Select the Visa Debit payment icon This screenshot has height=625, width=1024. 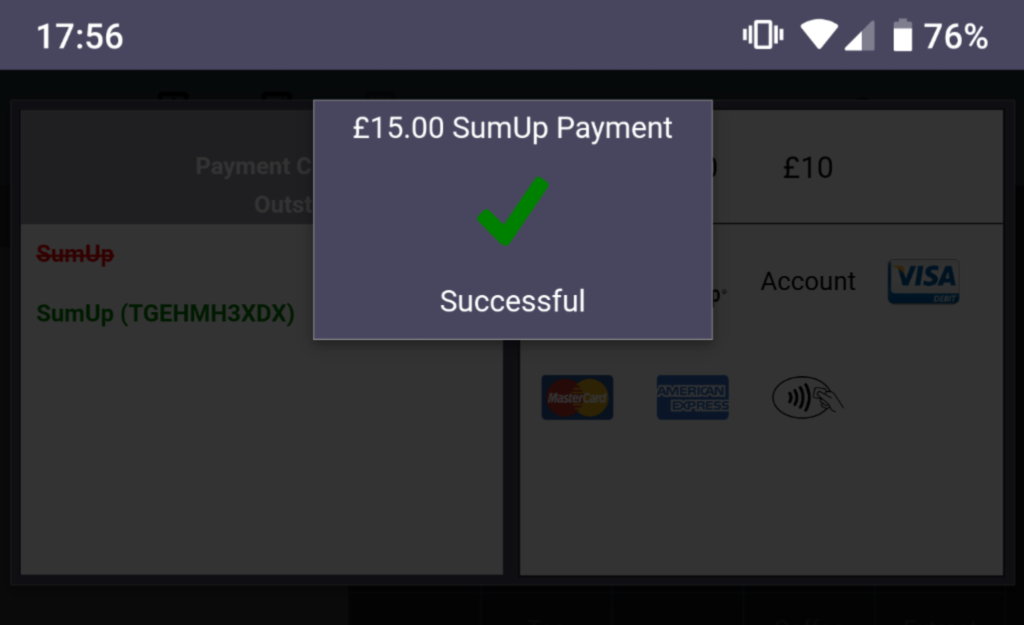tap(923, 281)
